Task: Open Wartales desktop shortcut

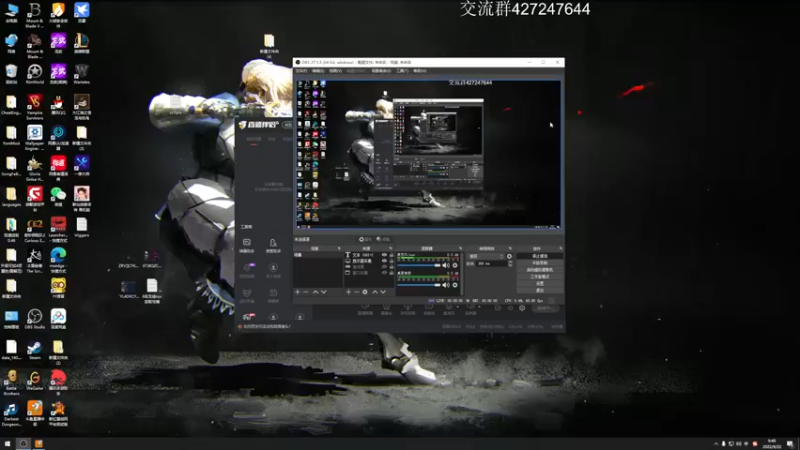Action: pos(82,74)
